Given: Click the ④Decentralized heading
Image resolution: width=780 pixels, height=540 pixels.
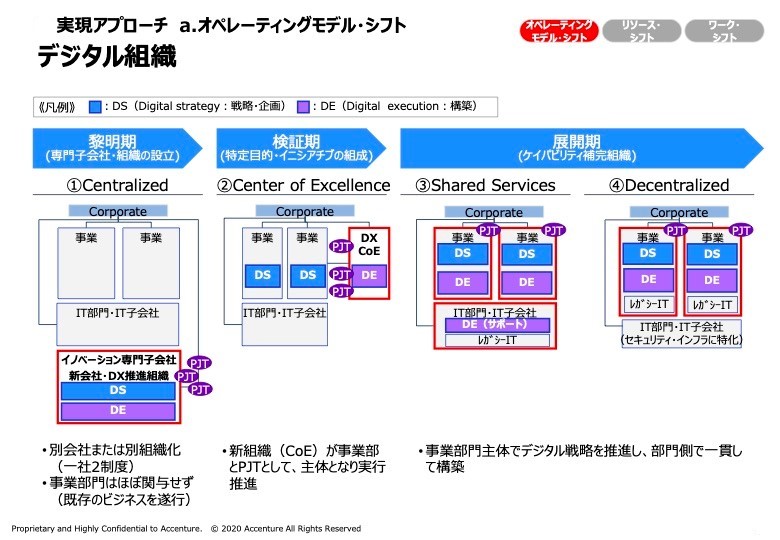Looking at the screenshot, I should tap(670, 185).
